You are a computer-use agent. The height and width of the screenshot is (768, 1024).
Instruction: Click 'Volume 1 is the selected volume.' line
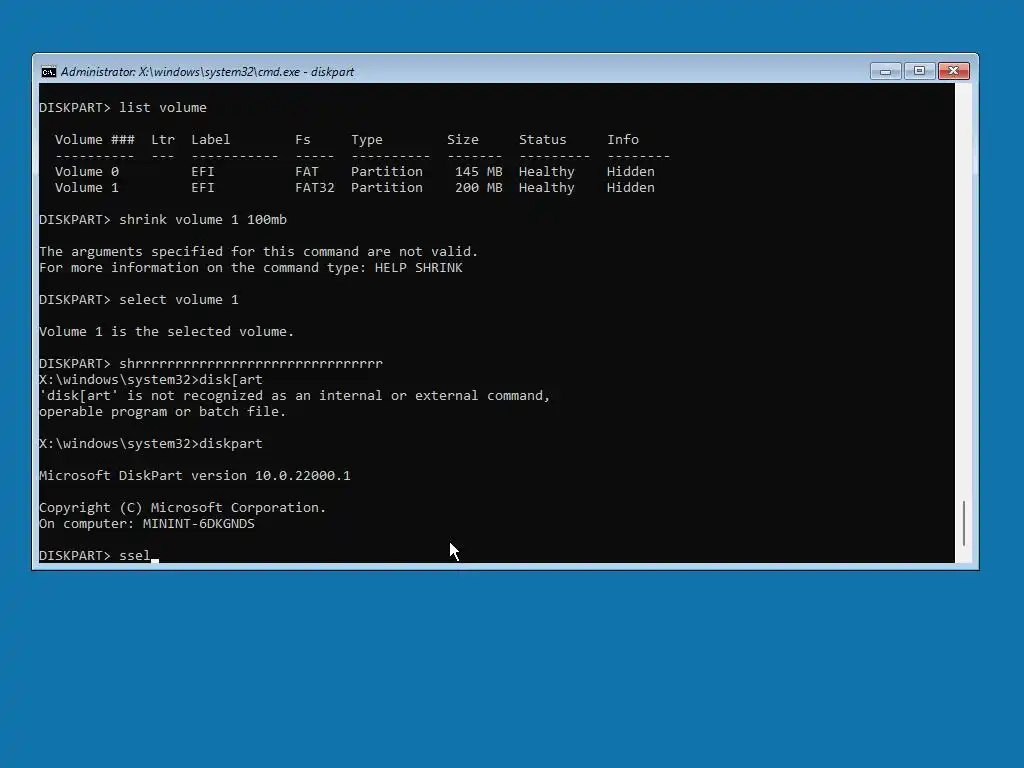tap(167, 332)
